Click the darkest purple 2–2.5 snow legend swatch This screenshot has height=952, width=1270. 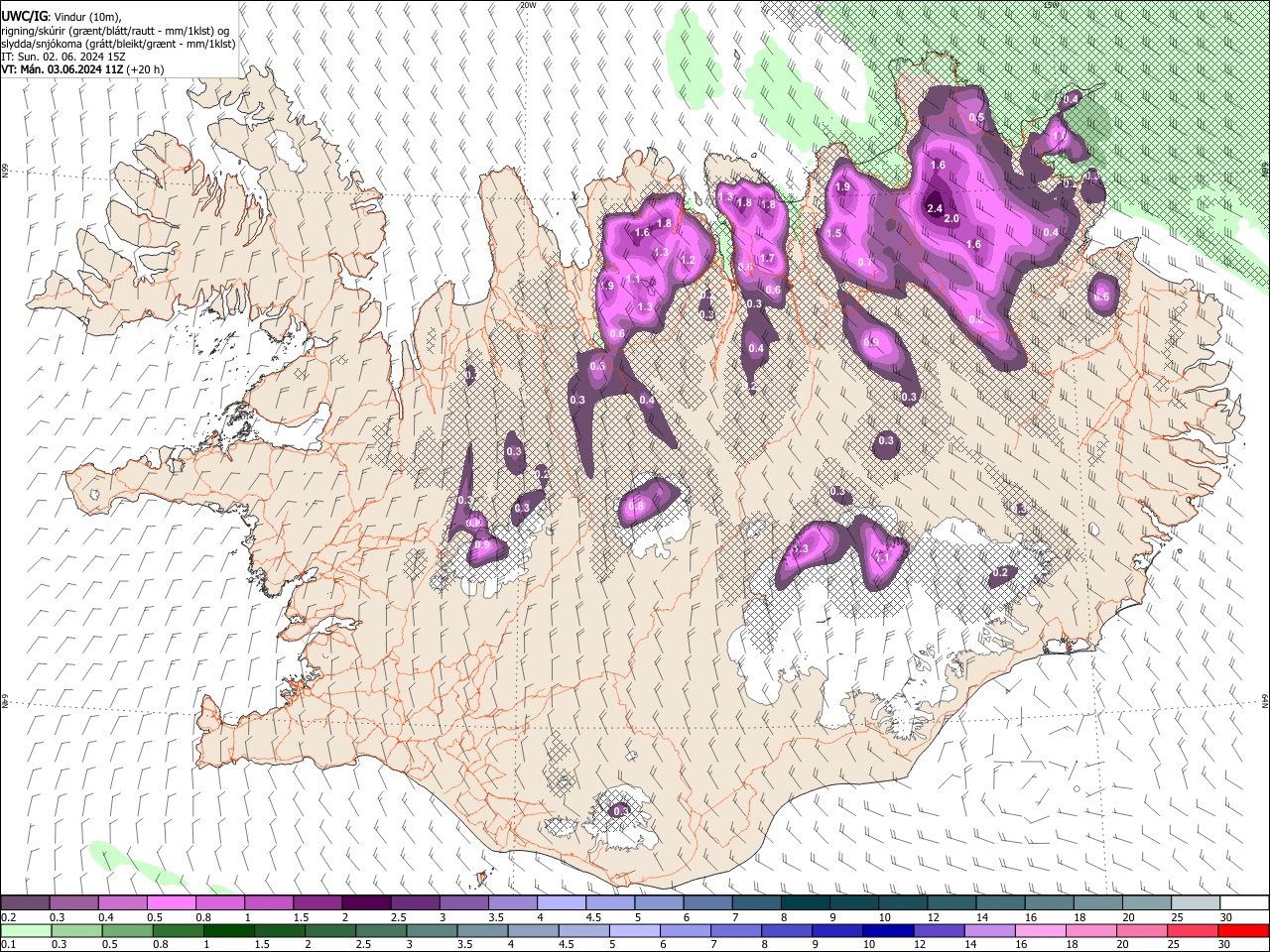click(x=365, y=902)
